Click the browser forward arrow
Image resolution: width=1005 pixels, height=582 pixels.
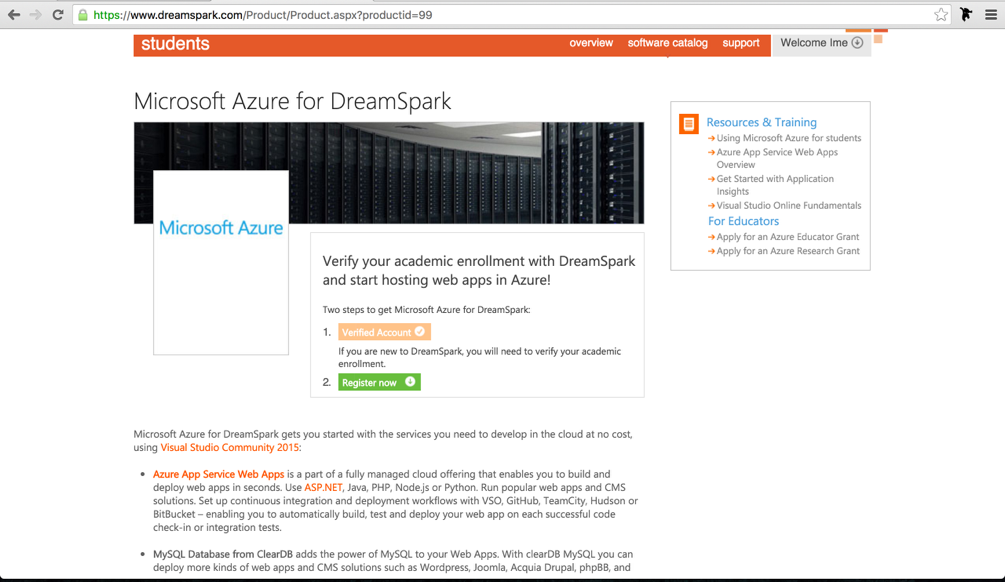36,15
